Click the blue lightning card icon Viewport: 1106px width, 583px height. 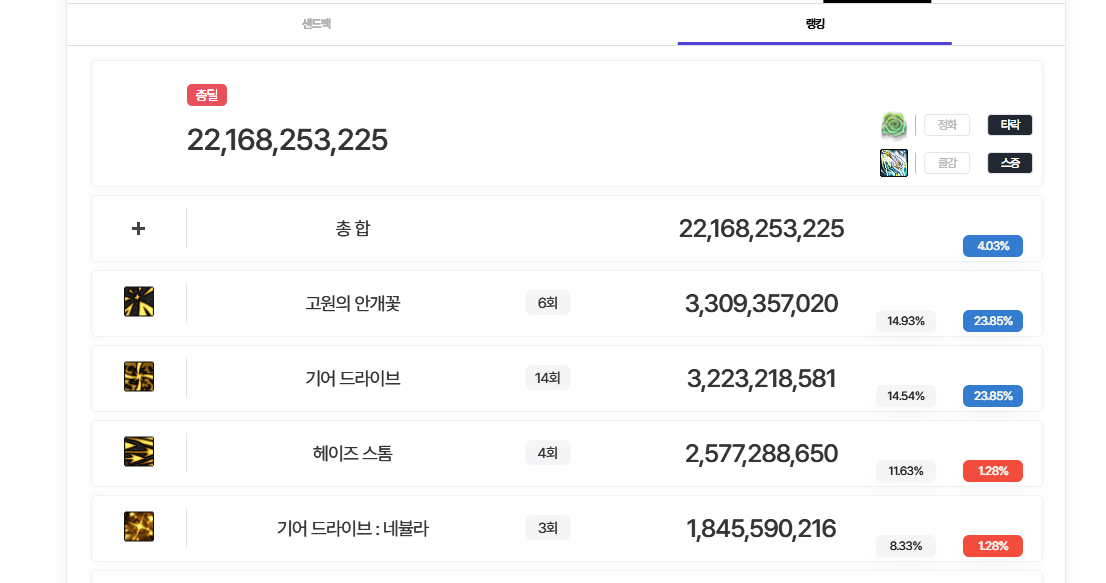pos(893,163)
